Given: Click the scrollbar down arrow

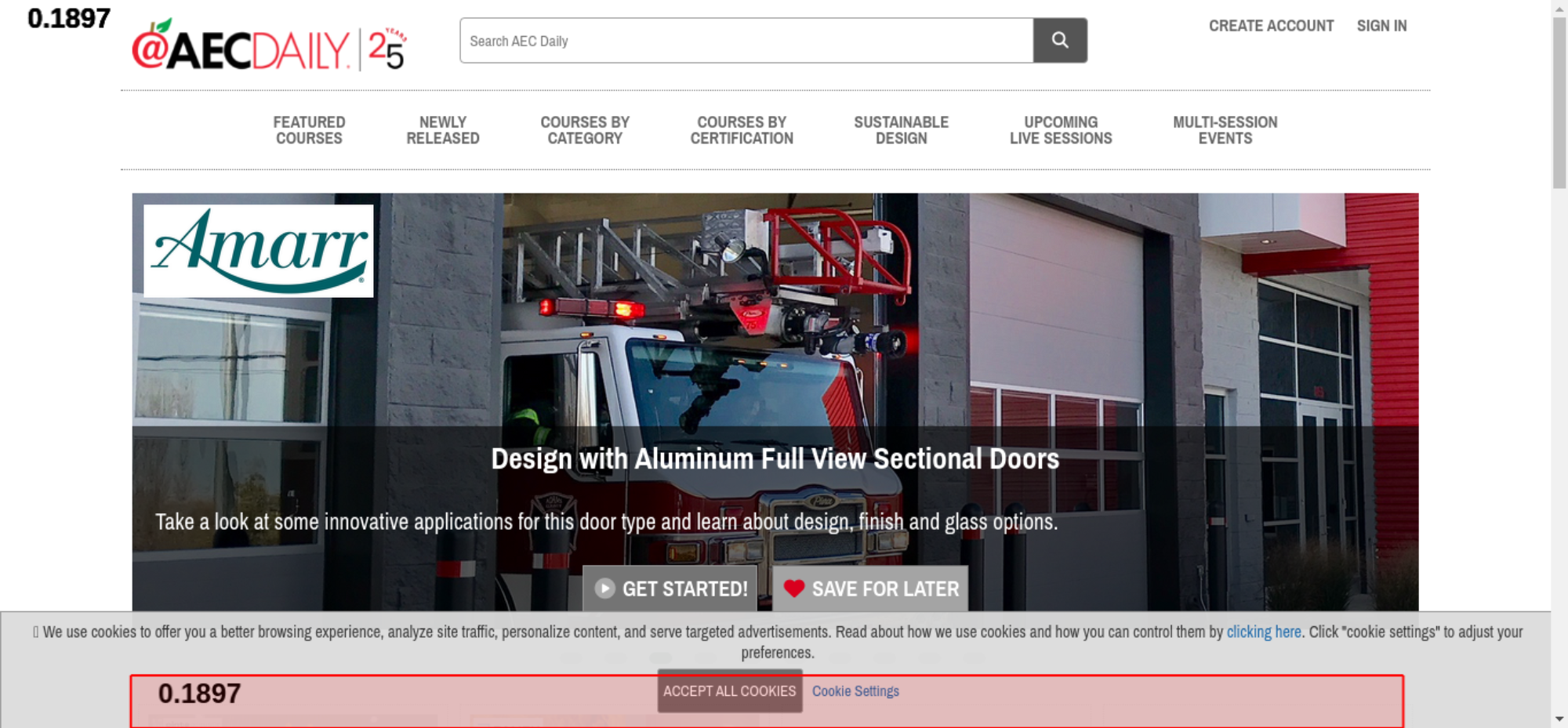Looking at the screenshot, I should (1559, 719).
